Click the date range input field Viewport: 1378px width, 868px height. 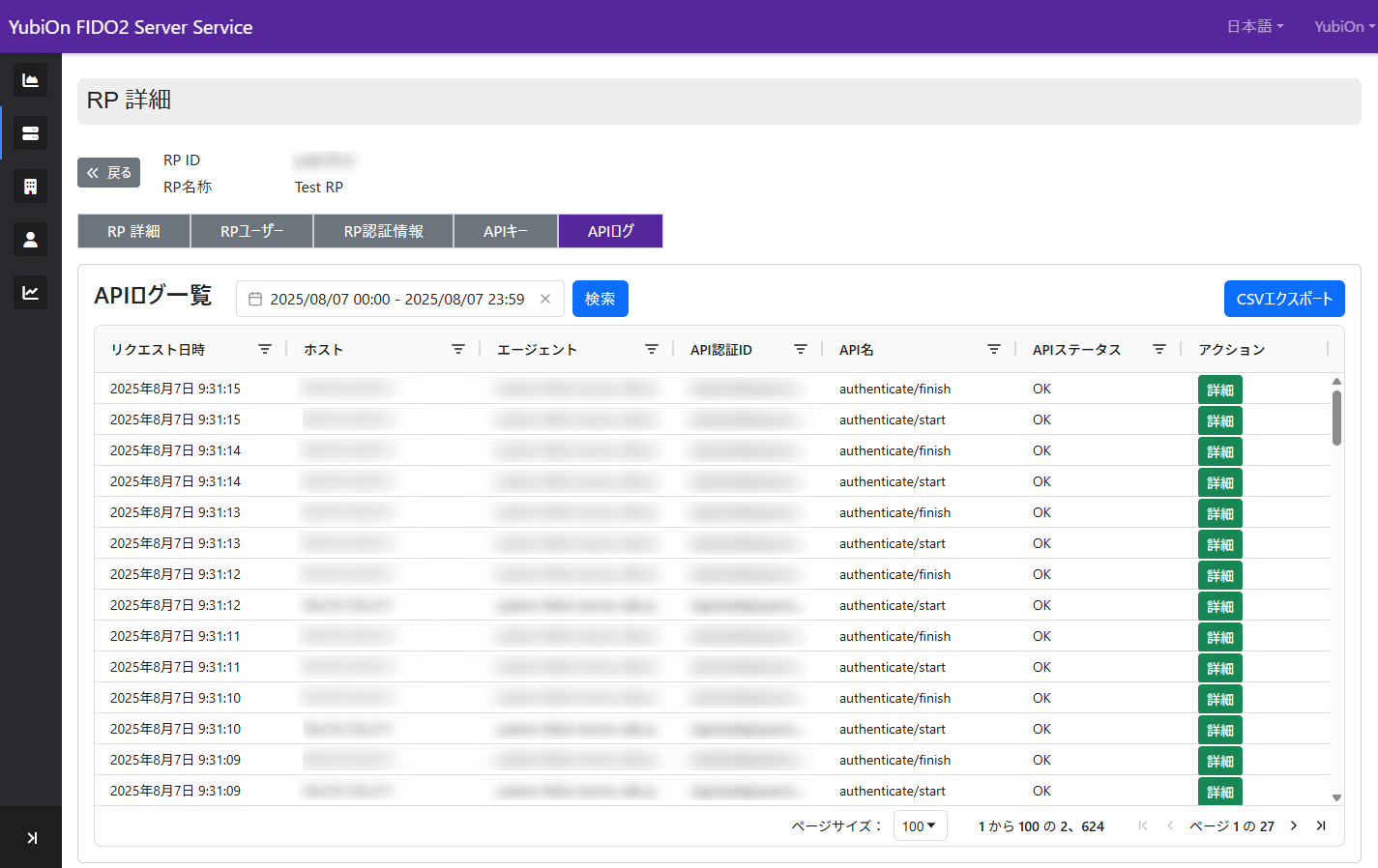399,299
